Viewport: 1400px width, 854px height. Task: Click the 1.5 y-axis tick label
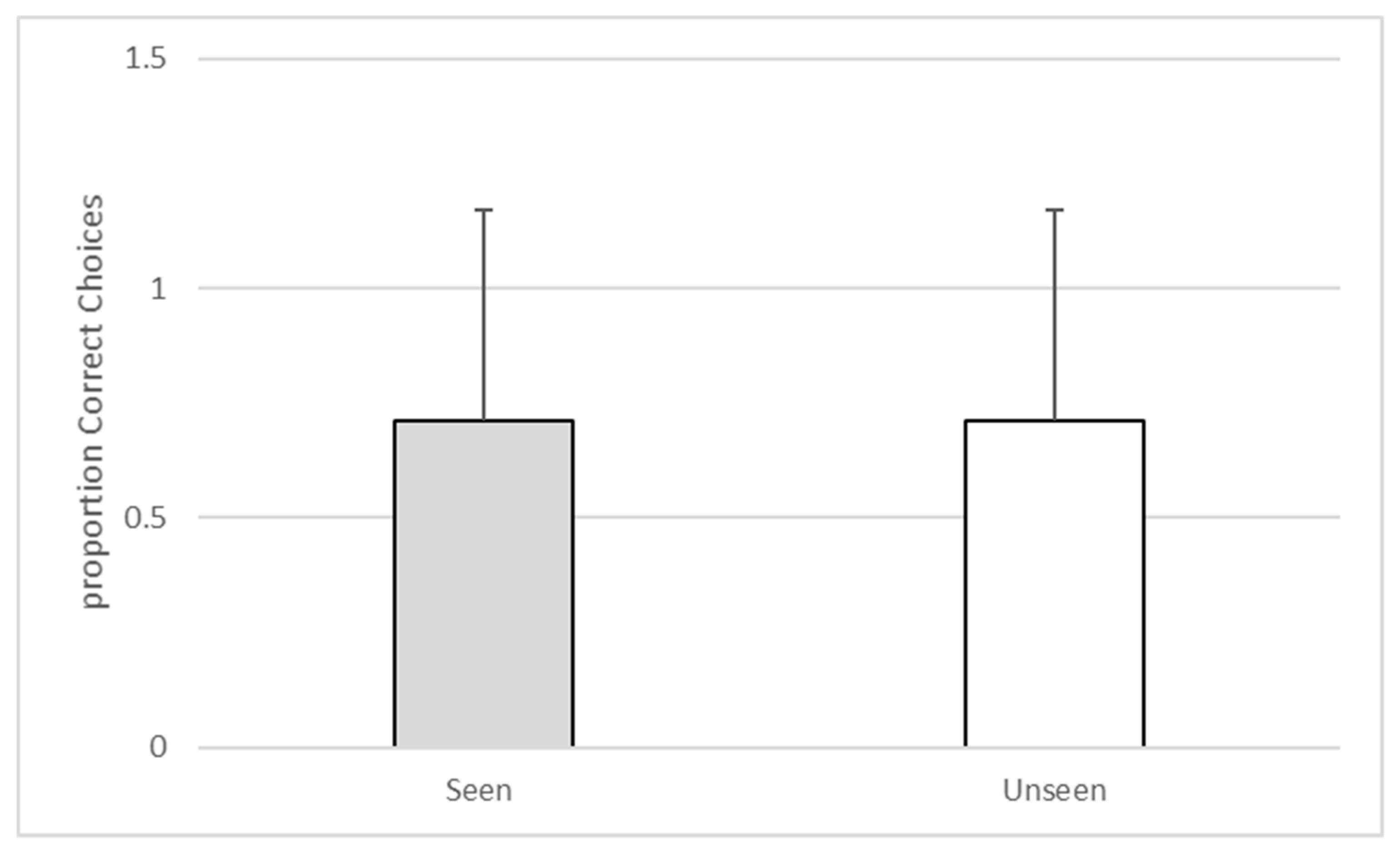pos(145,59)
